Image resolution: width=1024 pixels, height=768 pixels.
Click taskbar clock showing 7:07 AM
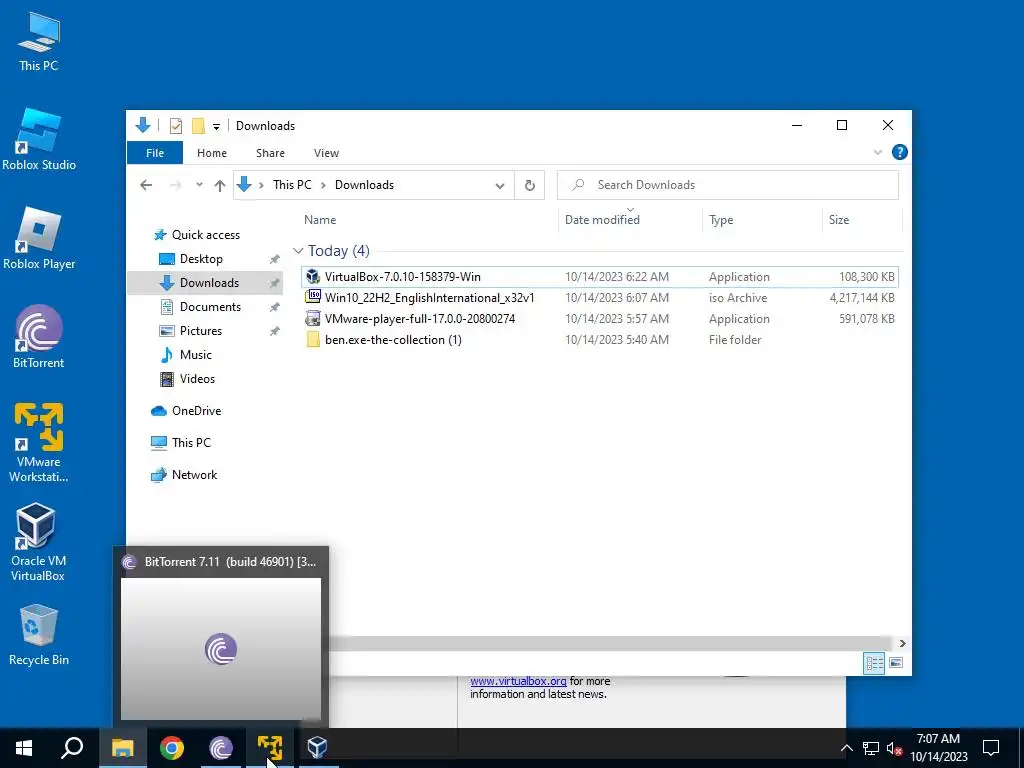click(938, 748)
